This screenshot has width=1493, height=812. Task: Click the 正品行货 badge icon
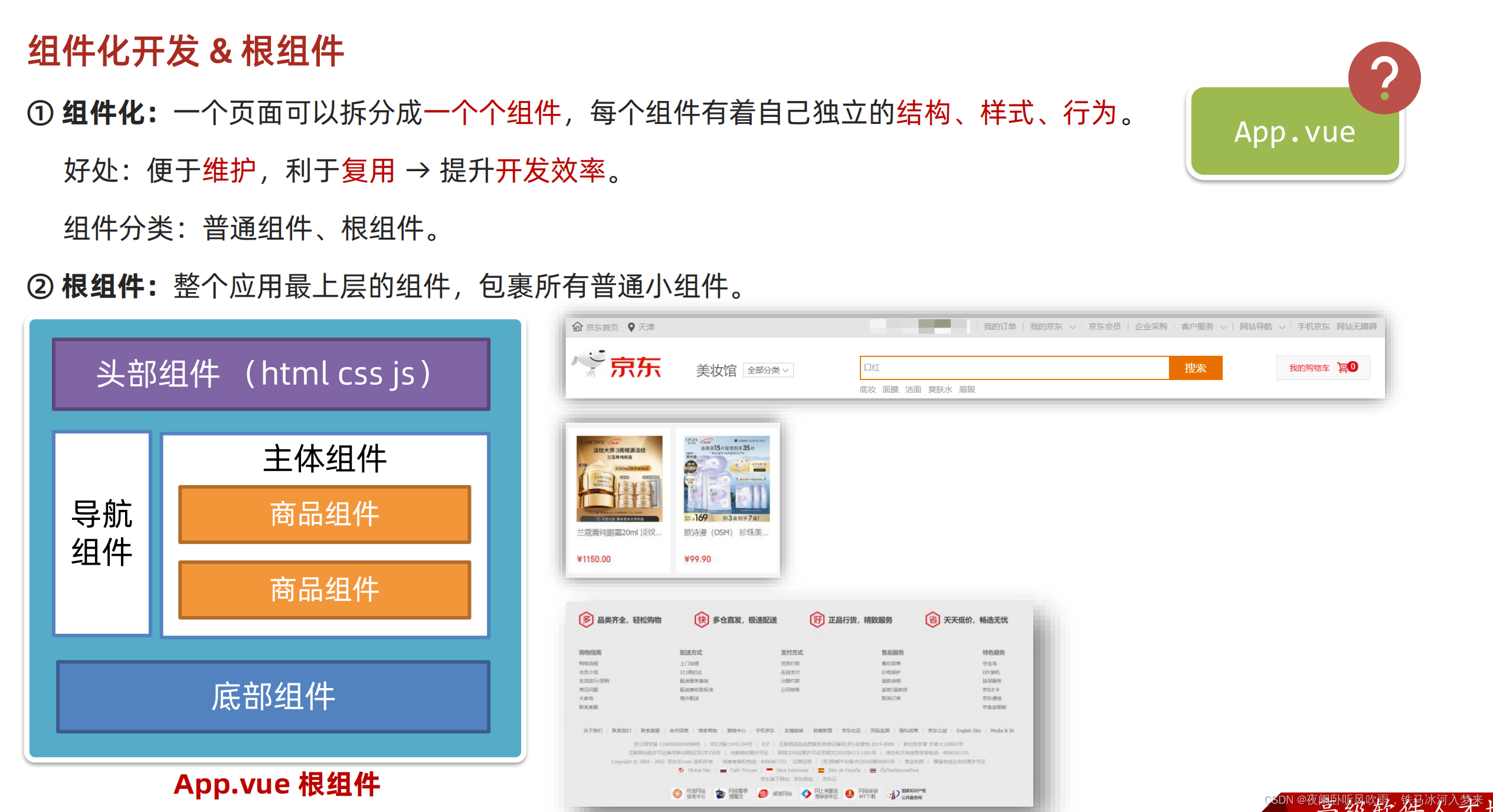[x=817, y=620]
